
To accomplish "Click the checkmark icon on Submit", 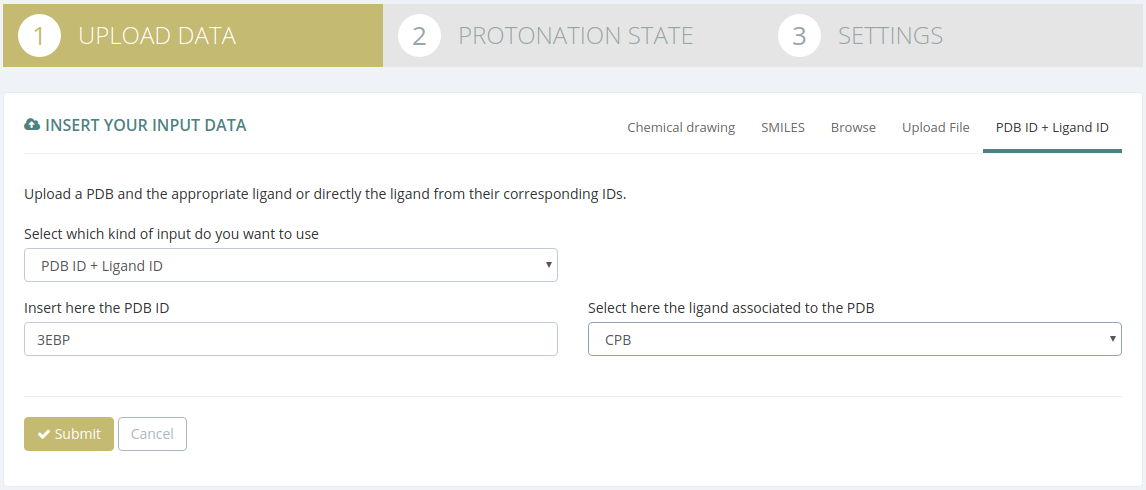I will pos(44,434).
